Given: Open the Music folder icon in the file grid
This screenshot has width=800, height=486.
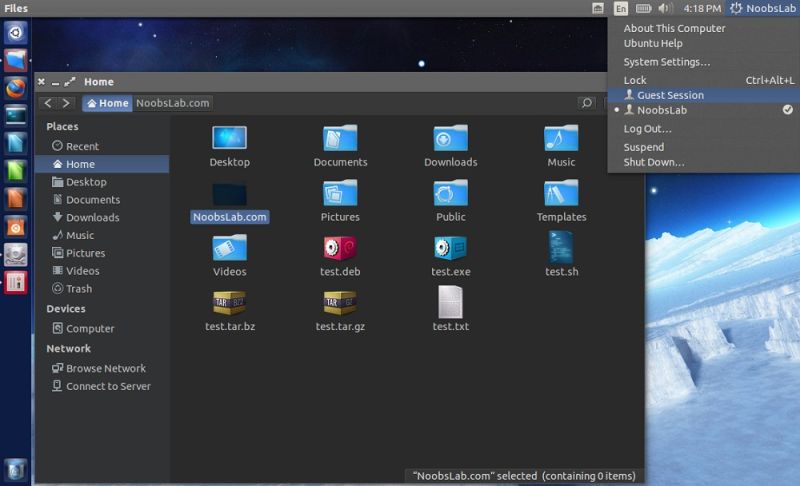Looking at the screenshot, I should (561, 138).
